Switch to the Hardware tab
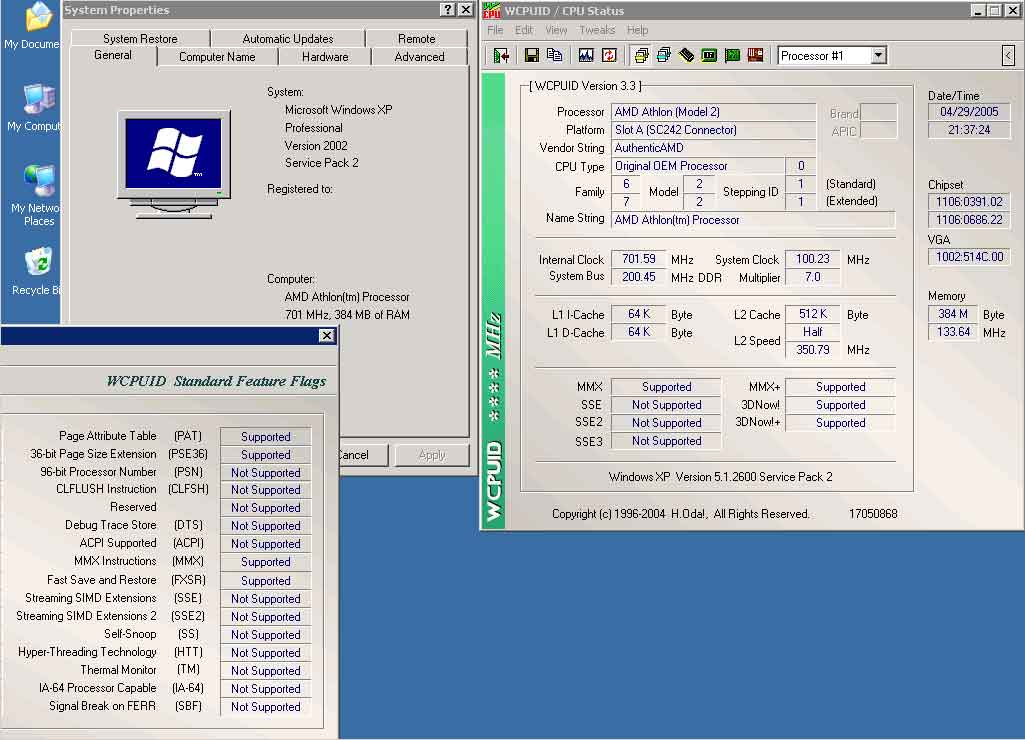Screen dimensions: 1025x740 point(325,57)
